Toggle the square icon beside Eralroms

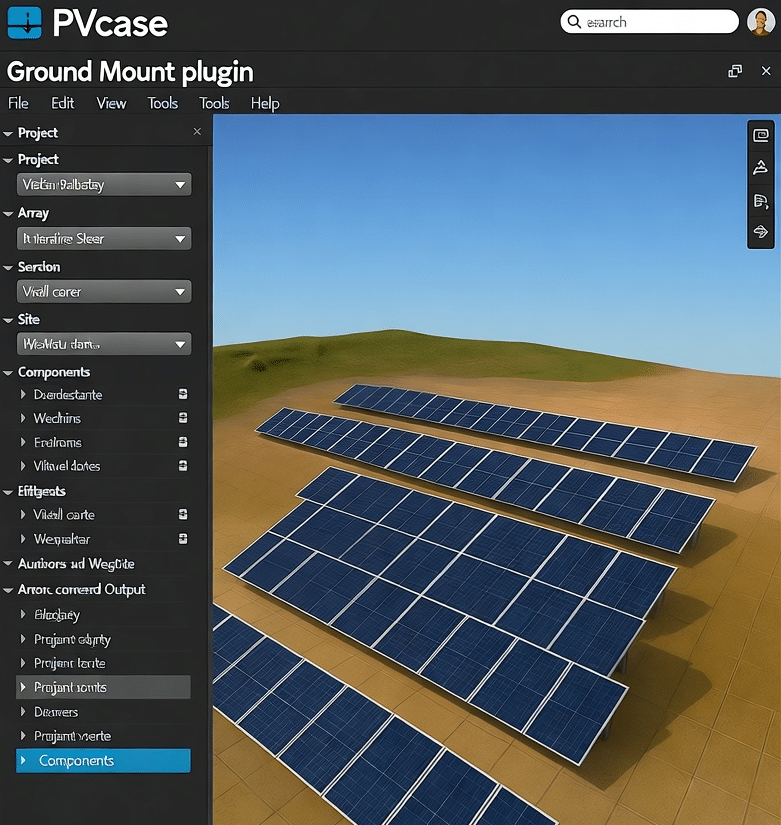[183, 442]
